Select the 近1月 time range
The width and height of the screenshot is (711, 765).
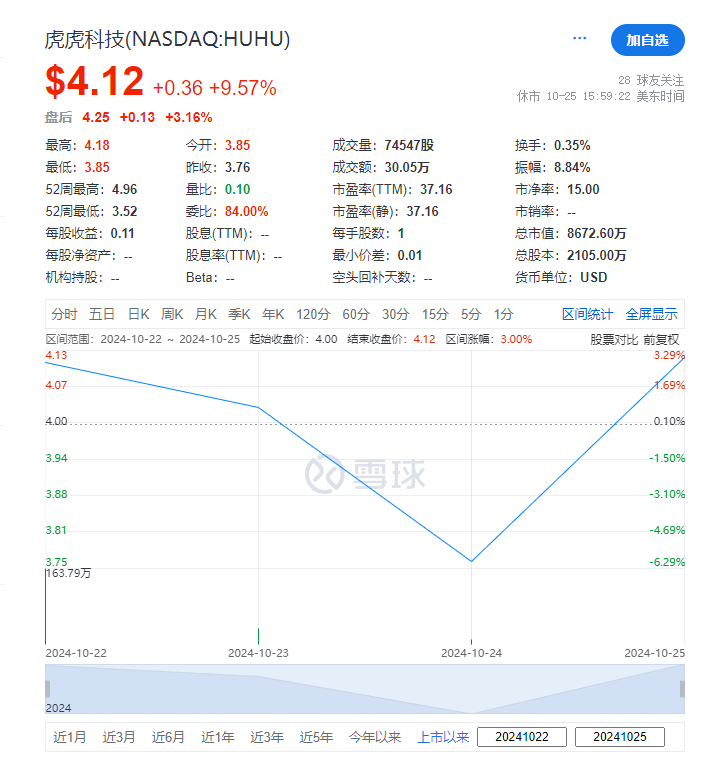(x=69, y=737)
